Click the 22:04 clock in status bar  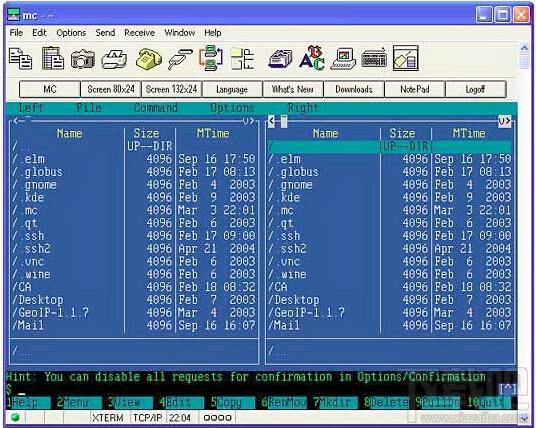coord(180,418)
